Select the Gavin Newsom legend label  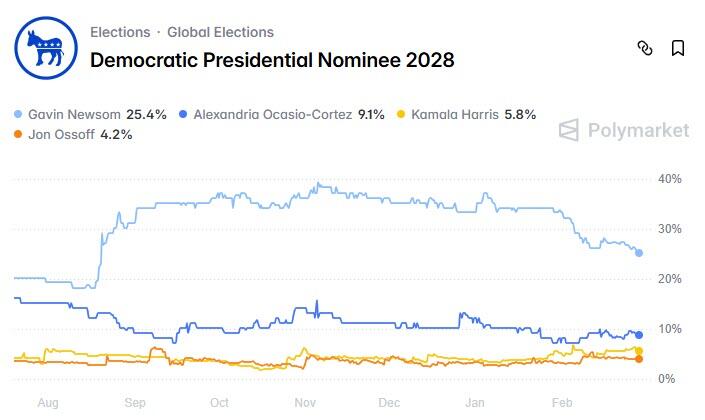pos(74,115)
